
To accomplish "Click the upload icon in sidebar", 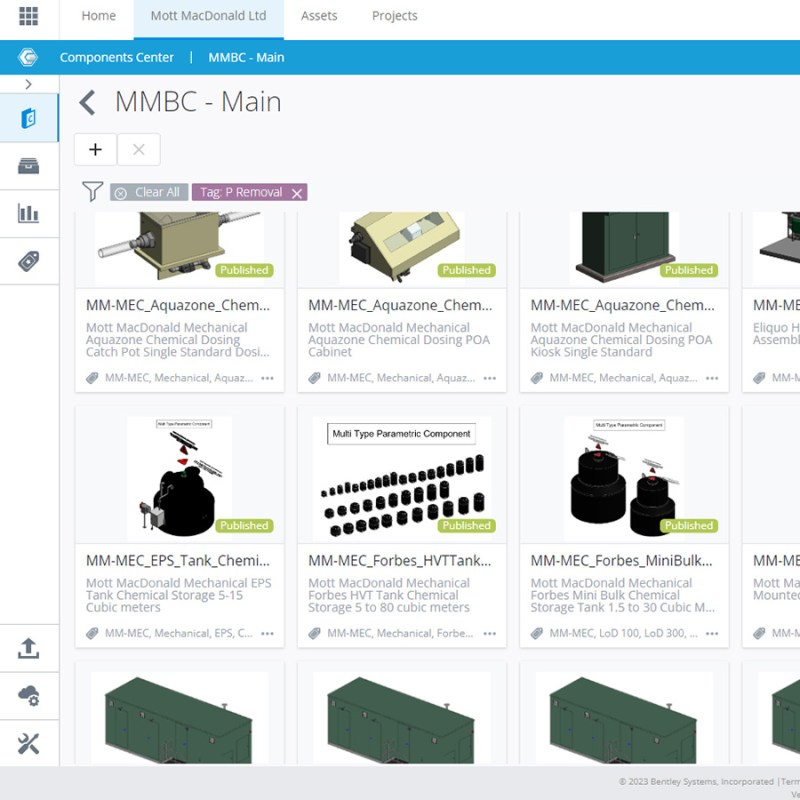I will 29,648.
